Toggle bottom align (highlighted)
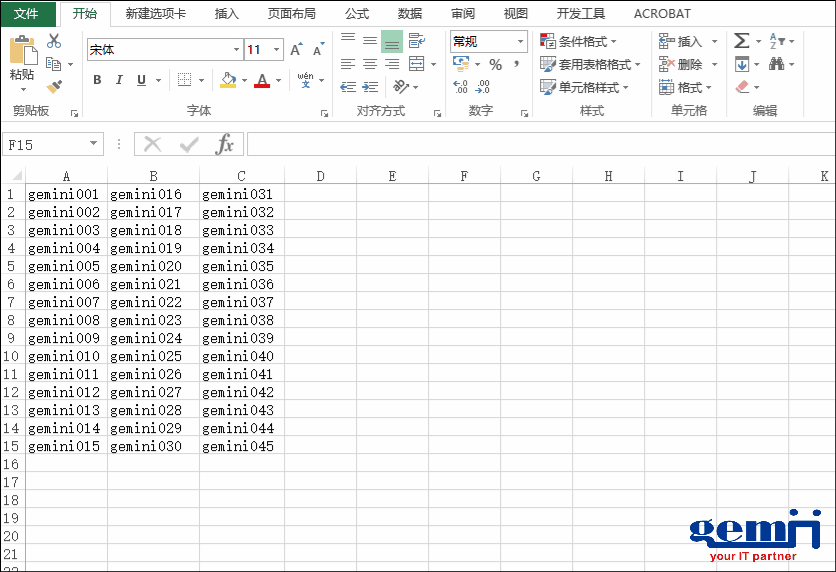The image size is (836, 572). pos(392,42)
